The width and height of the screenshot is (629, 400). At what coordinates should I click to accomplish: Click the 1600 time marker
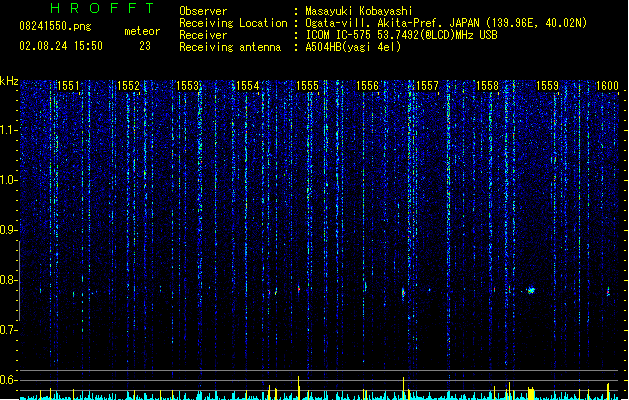click(607, 86)
